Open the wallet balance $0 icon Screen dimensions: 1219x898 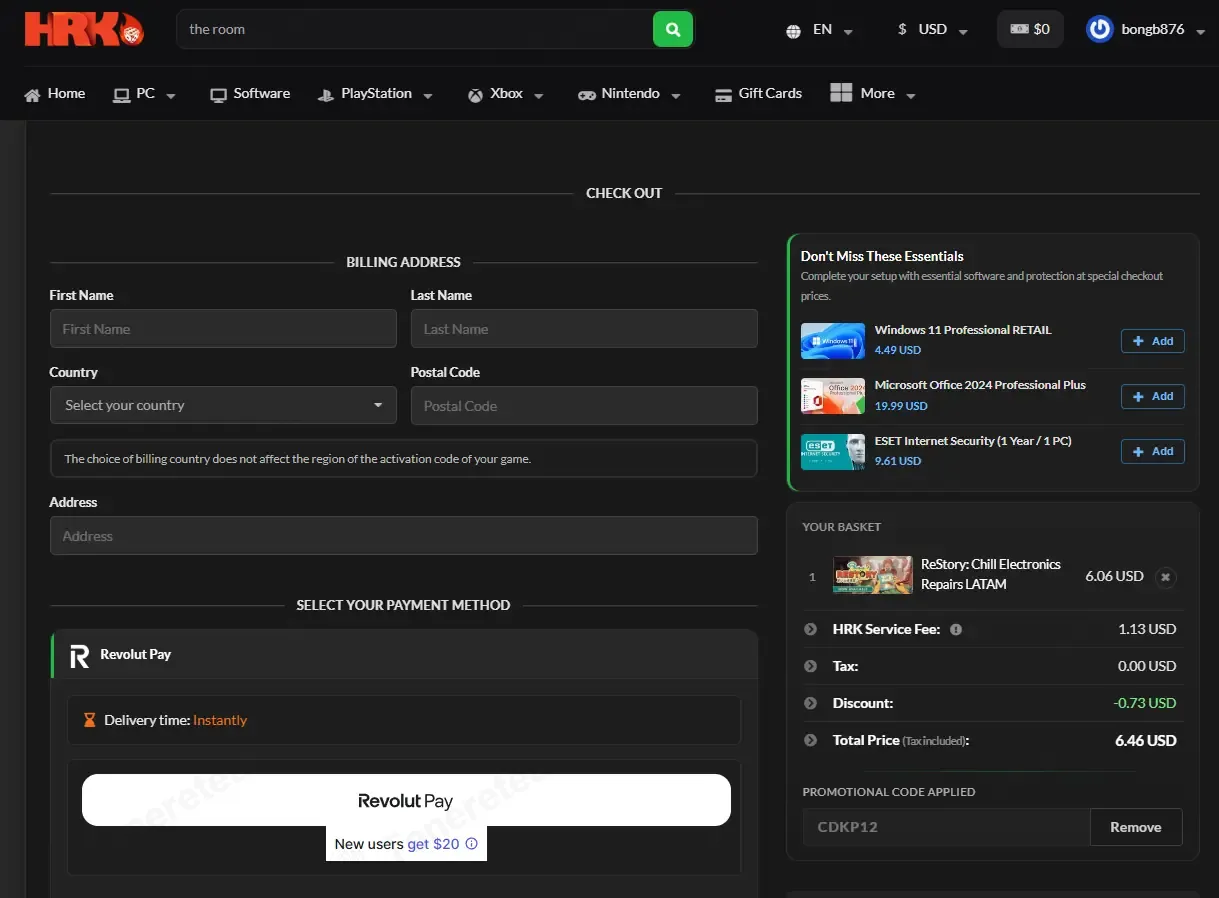point(1030,29)
